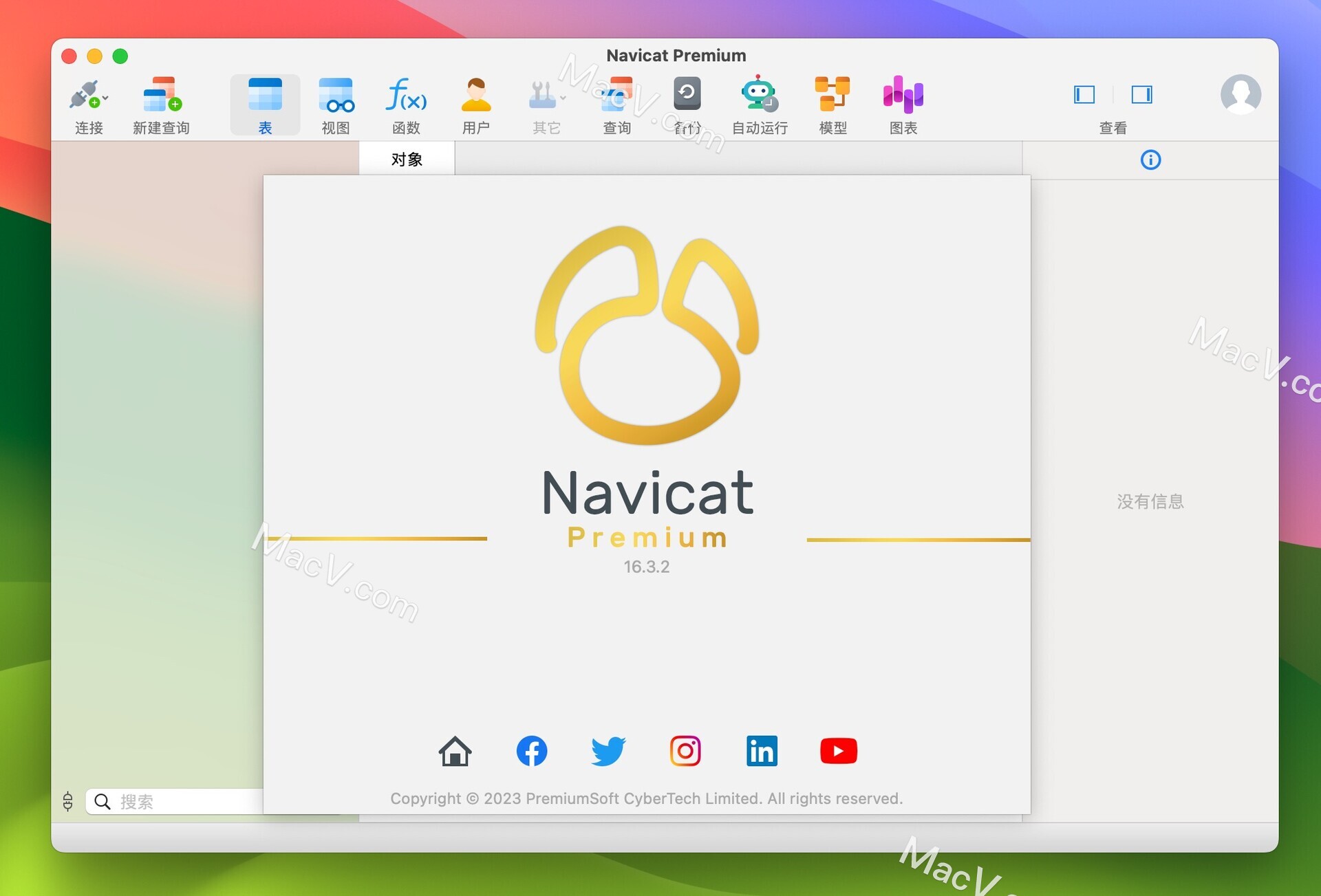
Task: Expand the Others (其它) dropdown chevron
Action: 563,98
